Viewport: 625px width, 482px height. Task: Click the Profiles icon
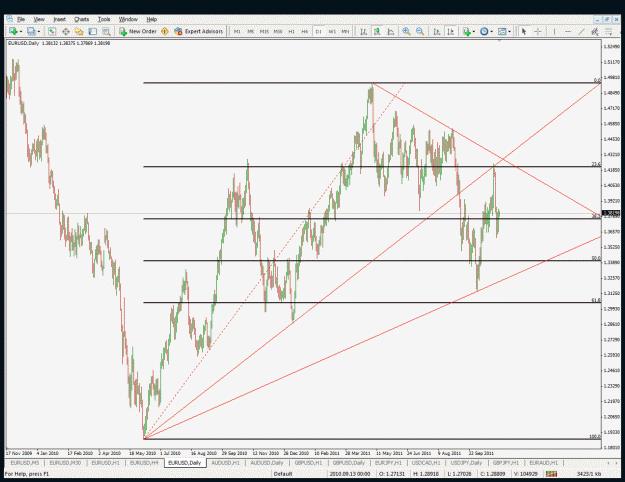coord(31,31)
